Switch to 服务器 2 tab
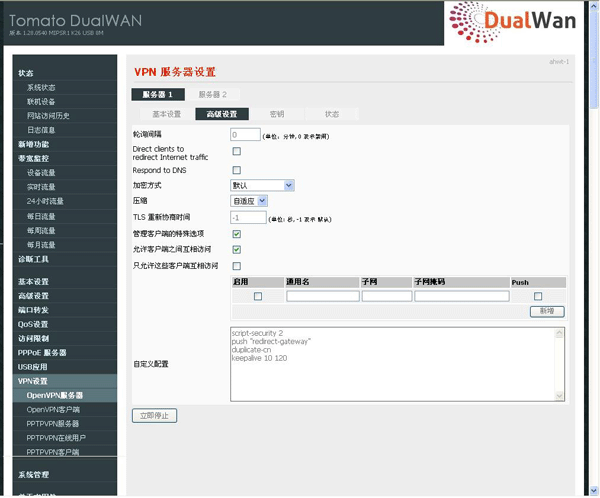Screen dimensions: 600x498 coord(212,95)
